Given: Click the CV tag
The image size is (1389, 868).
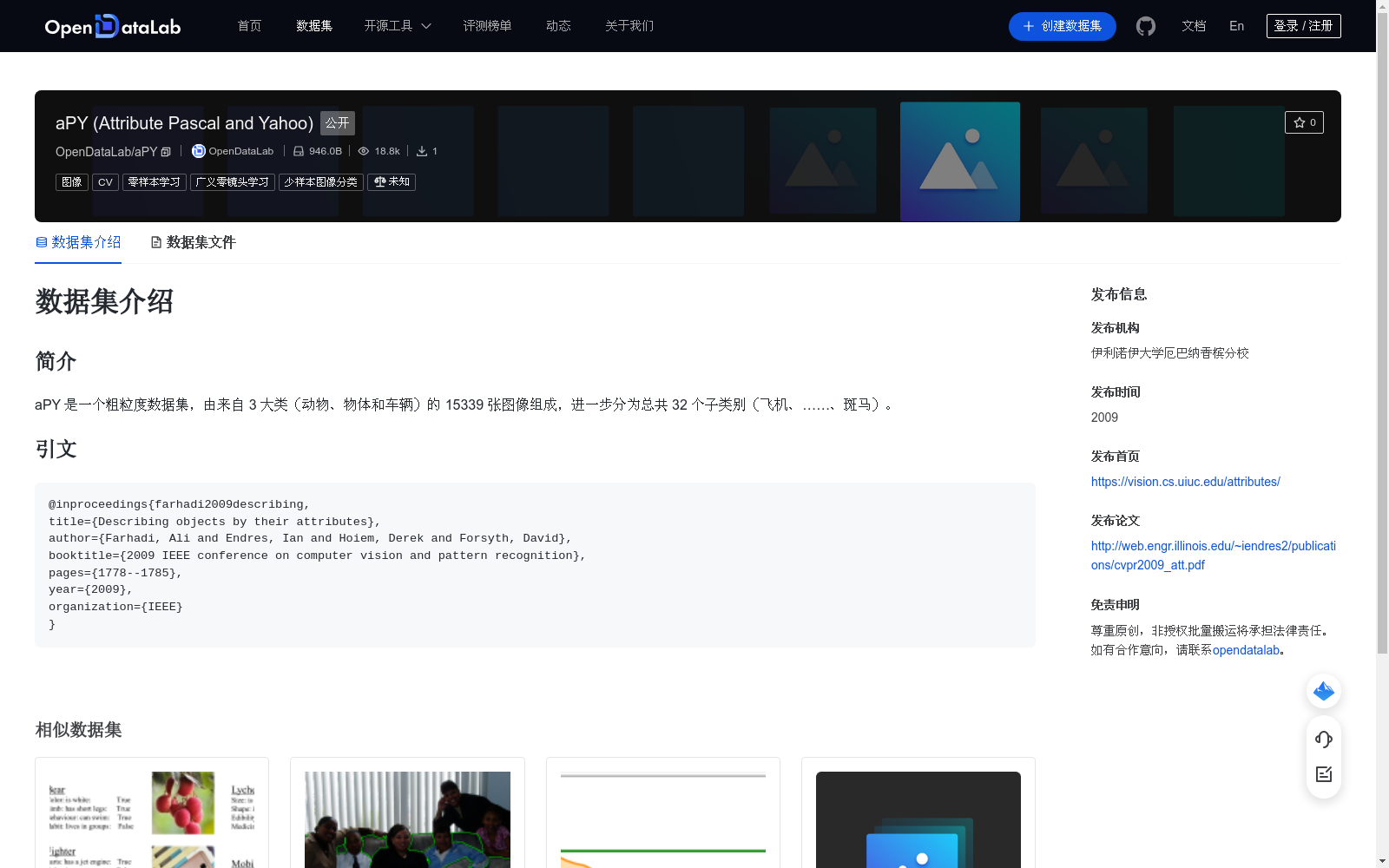Looking at the screenshot, I should click(x=105, y=182).
